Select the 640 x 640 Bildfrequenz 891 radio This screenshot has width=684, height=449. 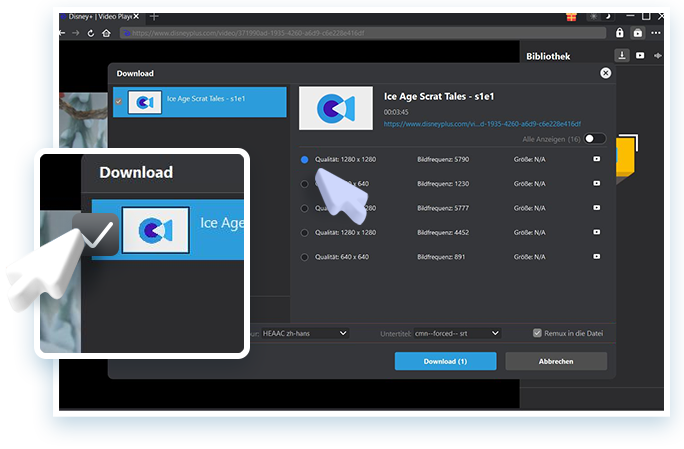click(x=304, y=257)
